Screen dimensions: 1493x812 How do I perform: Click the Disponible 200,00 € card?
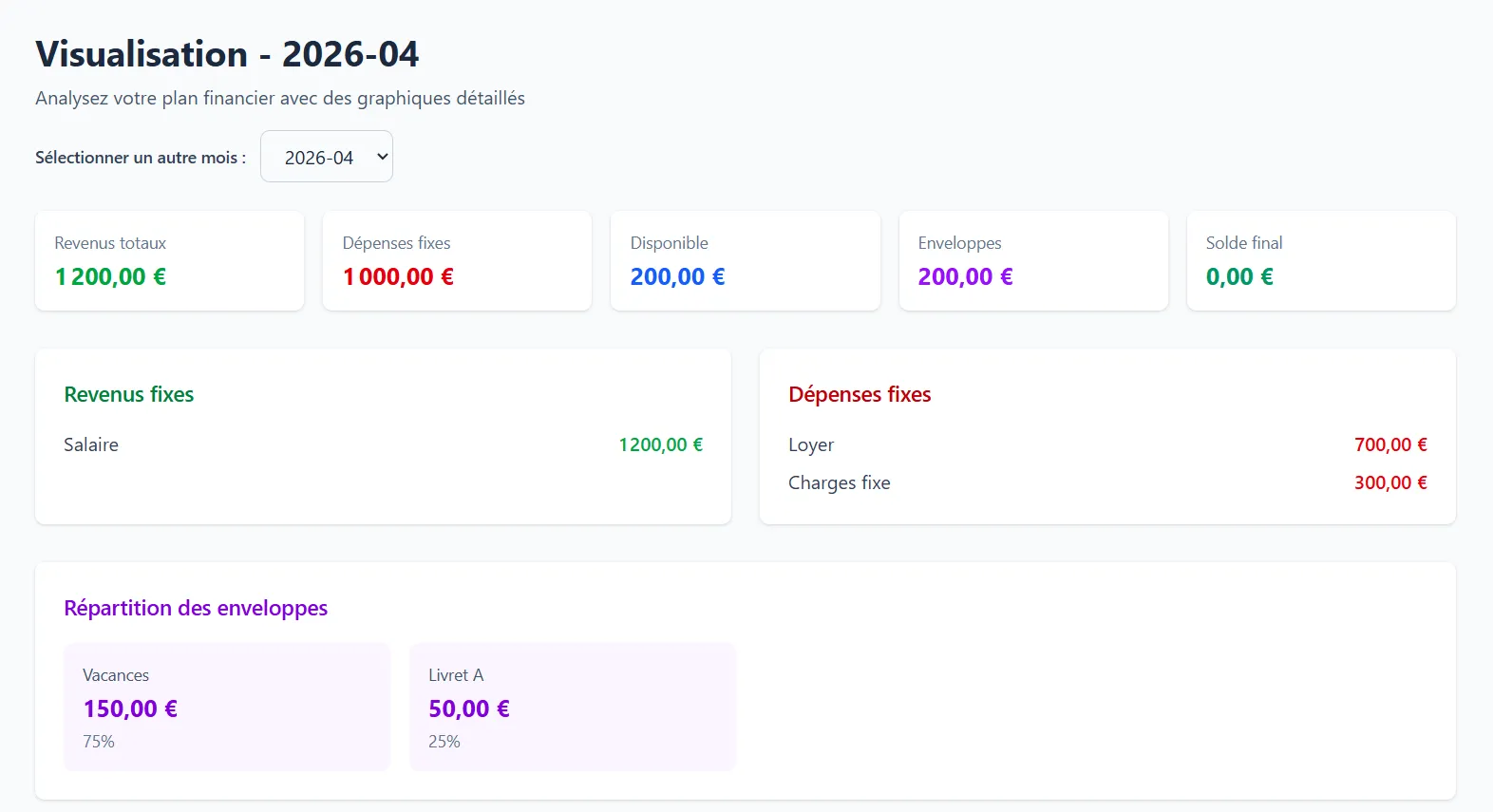pos(745,260)
